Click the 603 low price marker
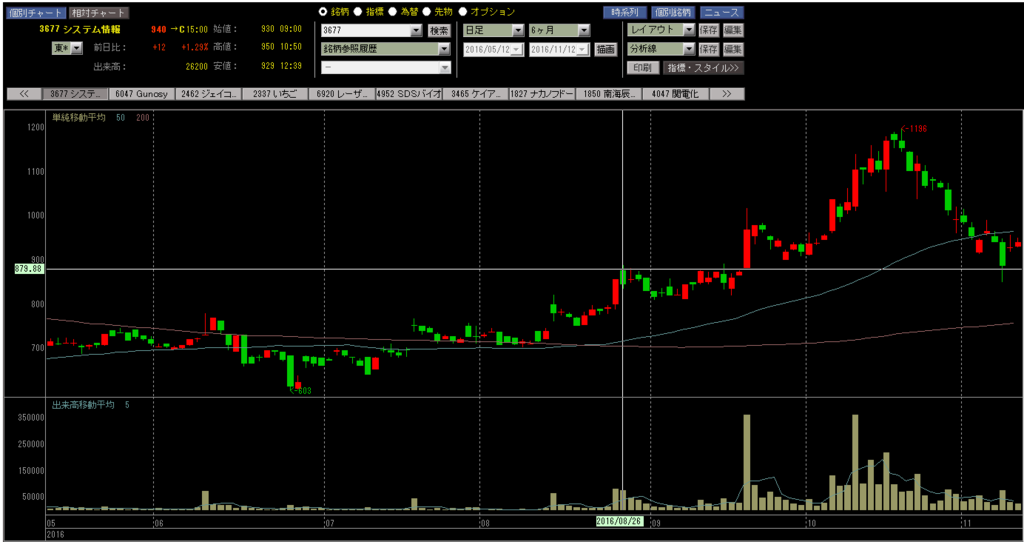This screenshot has width=1024, height=542. 301,391
